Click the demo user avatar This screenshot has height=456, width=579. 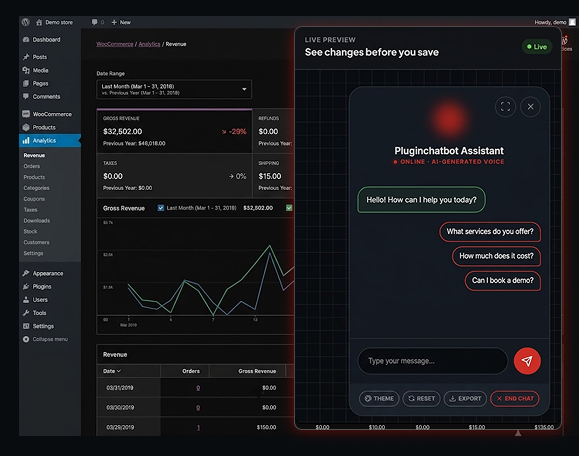click(572, 22)
